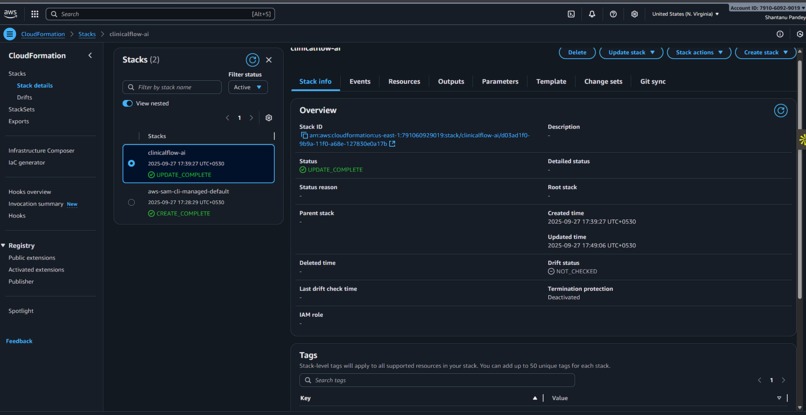Click the top AWS search field

click(160, 14)
